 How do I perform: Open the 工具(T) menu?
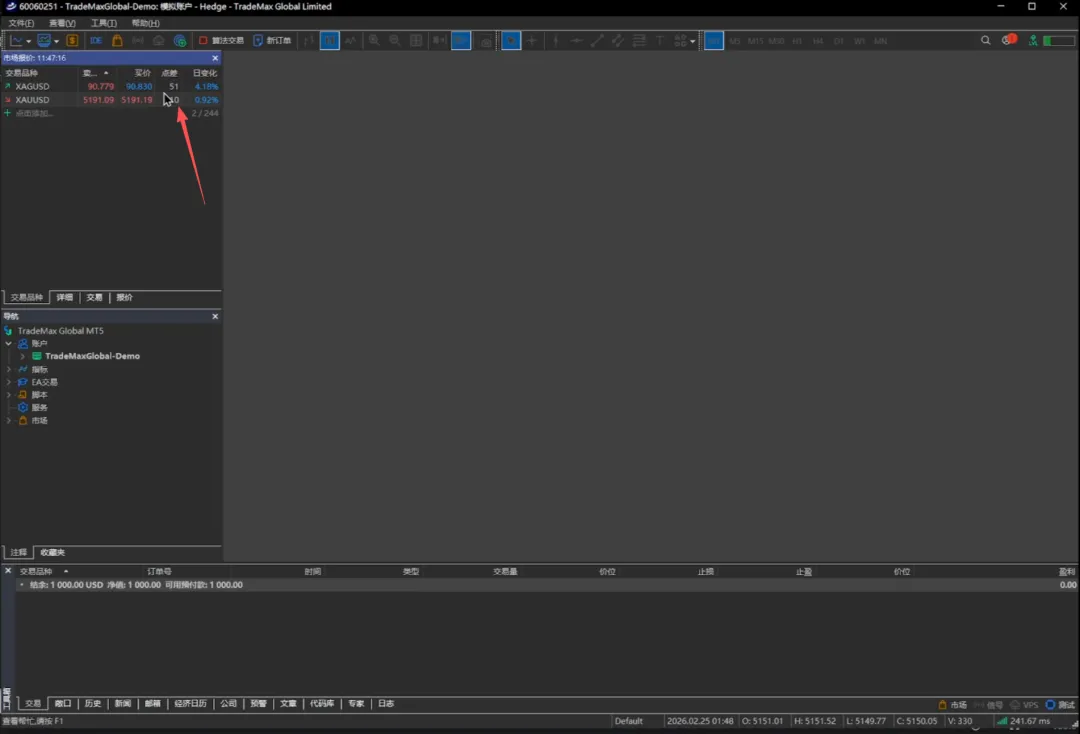coord(103,23)
